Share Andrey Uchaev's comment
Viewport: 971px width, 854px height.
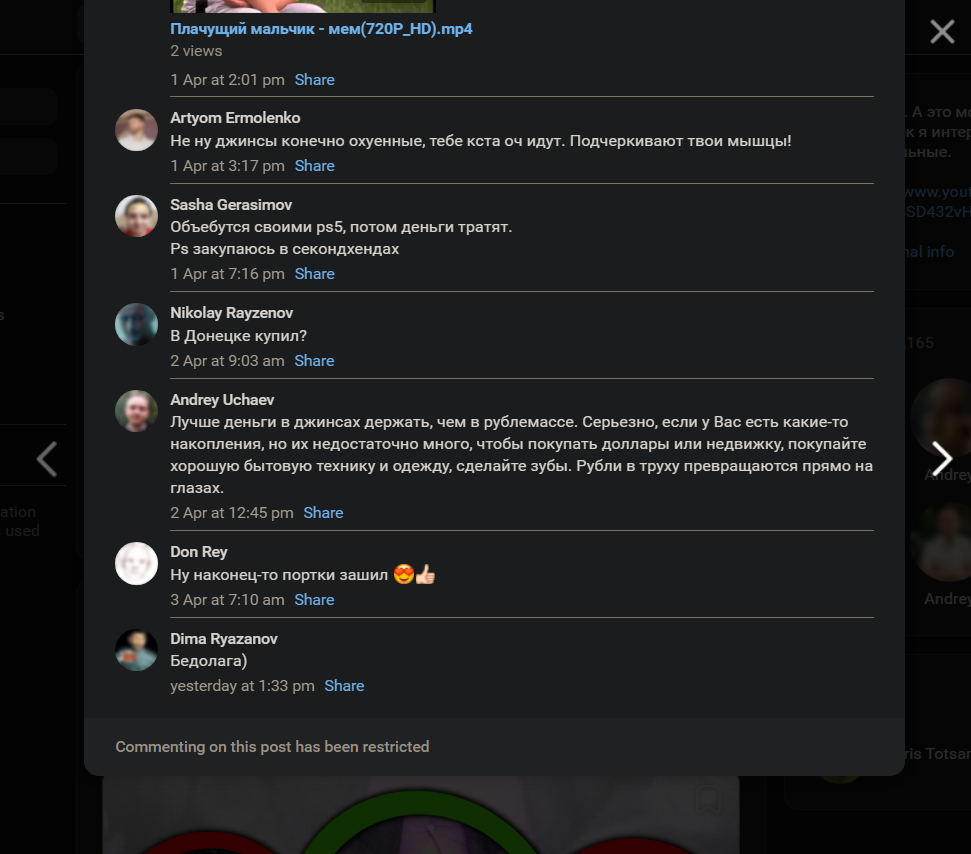click(x=323, y=513)
